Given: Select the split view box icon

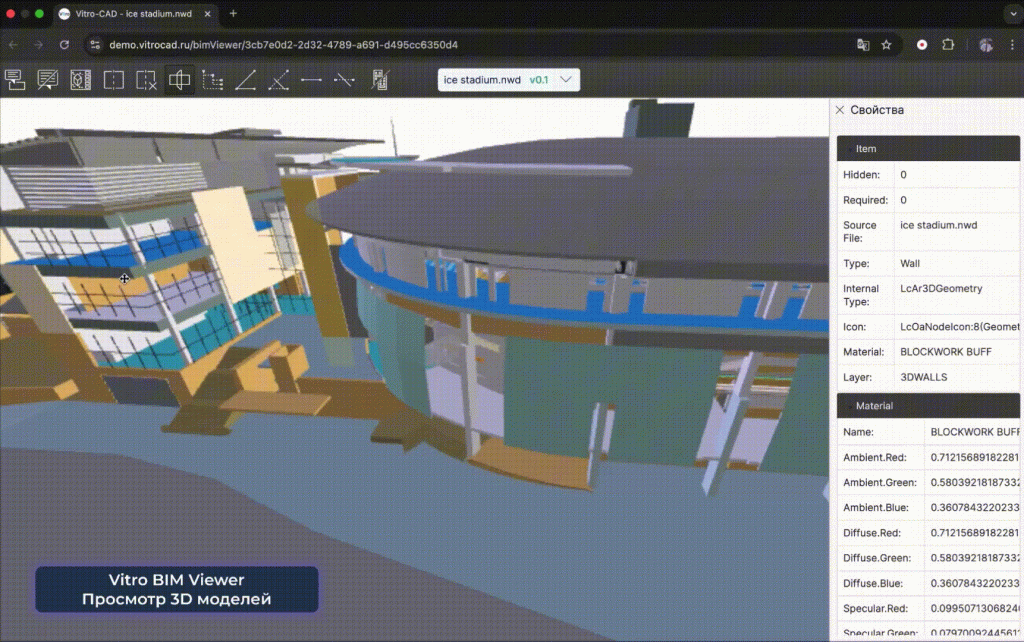Looking at the screenshot, I should click(114, 80).
